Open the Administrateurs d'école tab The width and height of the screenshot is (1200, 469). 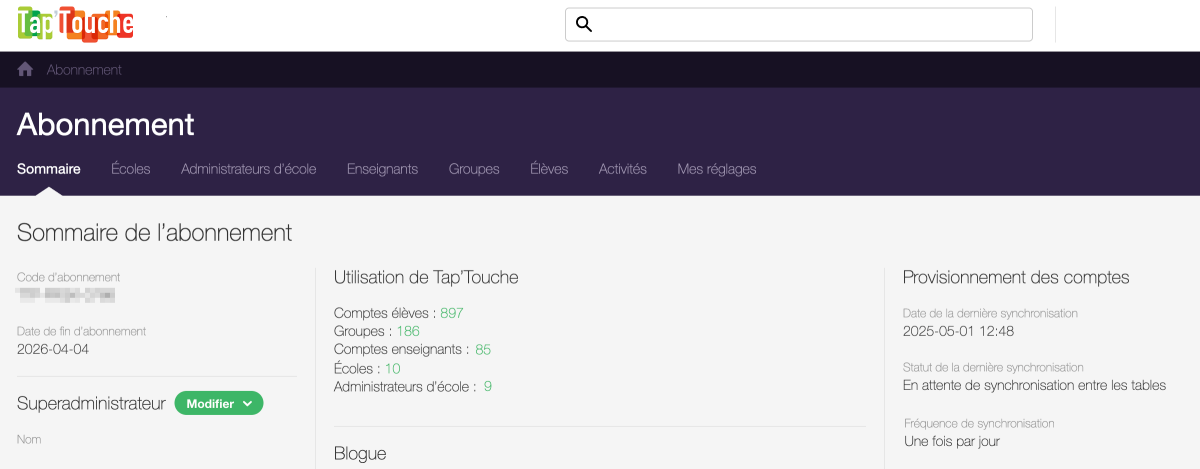[248, 169]
